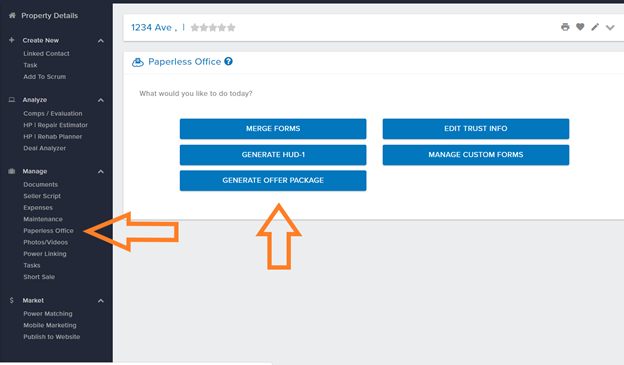The height and width of the screenshot is (365, 624).
Task: Open Deal Analyzer in sidebar
Action: (x=45, y=148)
